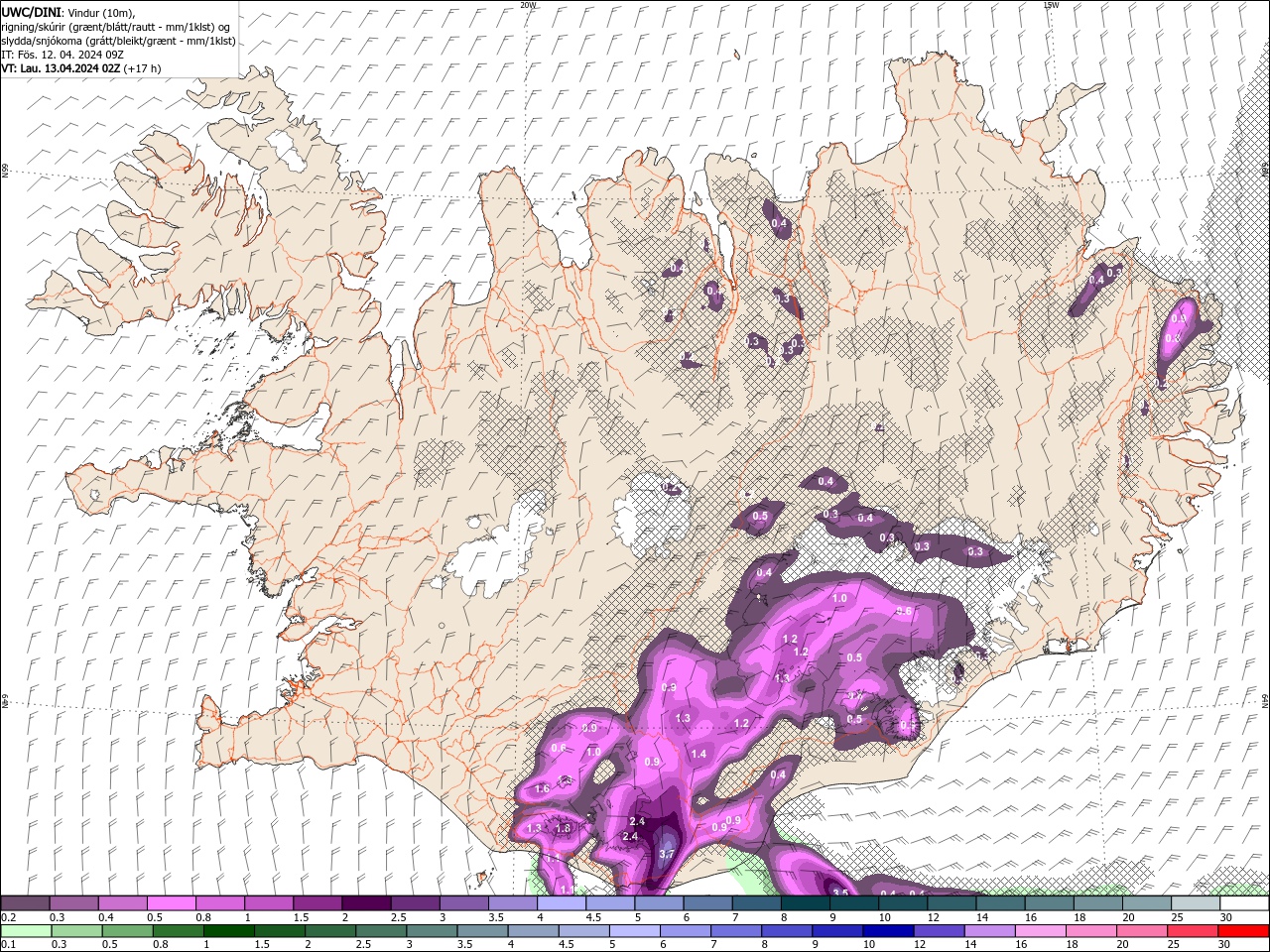Pick the pale grey 25–30 swatch in upper legend

[1195, 903]
